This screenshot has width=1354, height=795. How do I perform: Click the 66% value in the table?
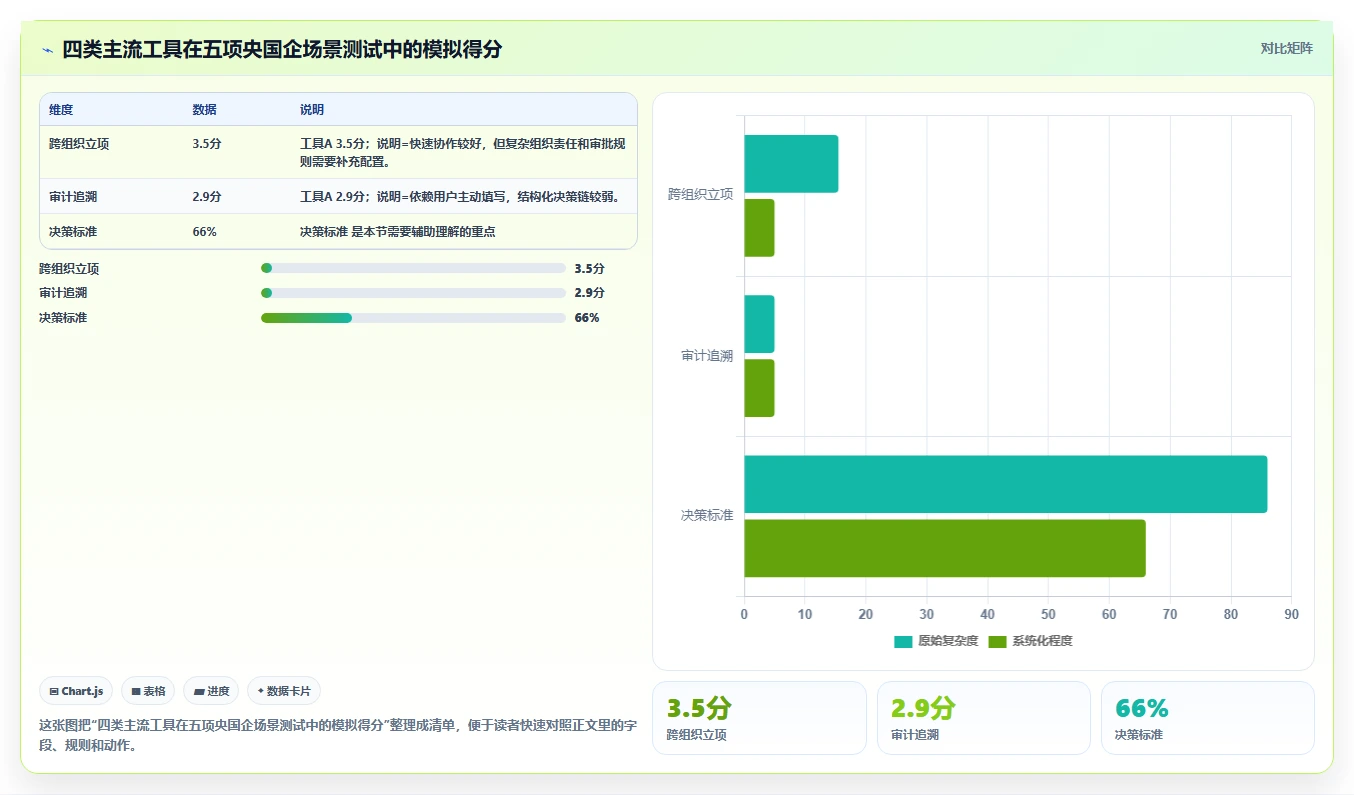click(x=204, y=231)
